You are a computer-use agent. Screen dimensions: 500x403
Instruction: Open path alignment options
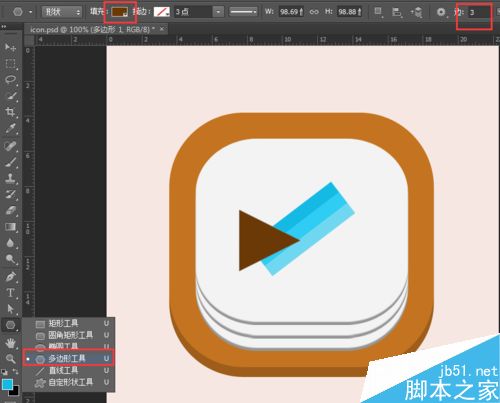click(x=397, y=12)
